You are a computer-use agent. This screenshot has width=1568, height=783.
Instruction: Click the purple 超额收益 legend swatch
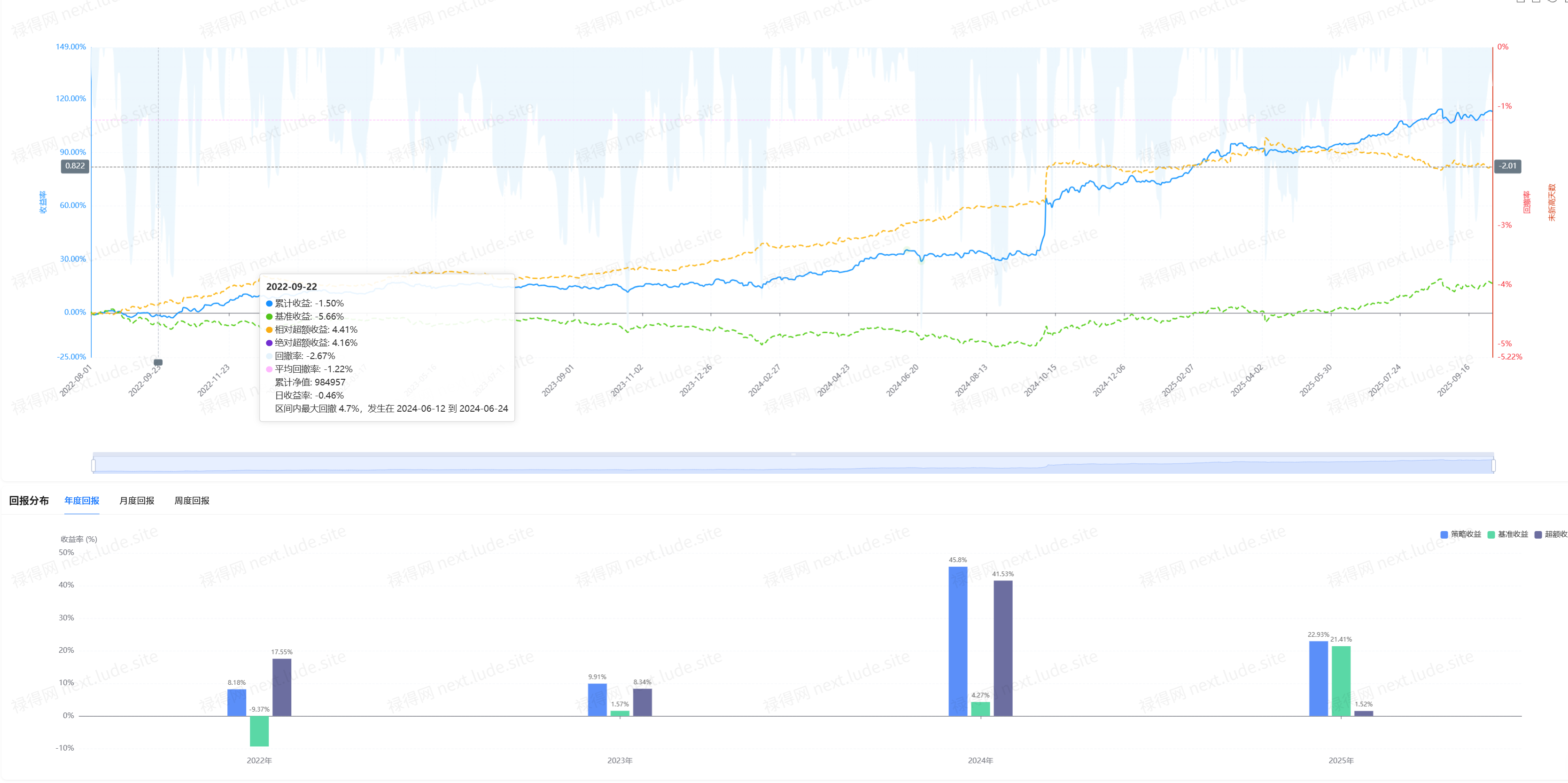coord(1538,534)
